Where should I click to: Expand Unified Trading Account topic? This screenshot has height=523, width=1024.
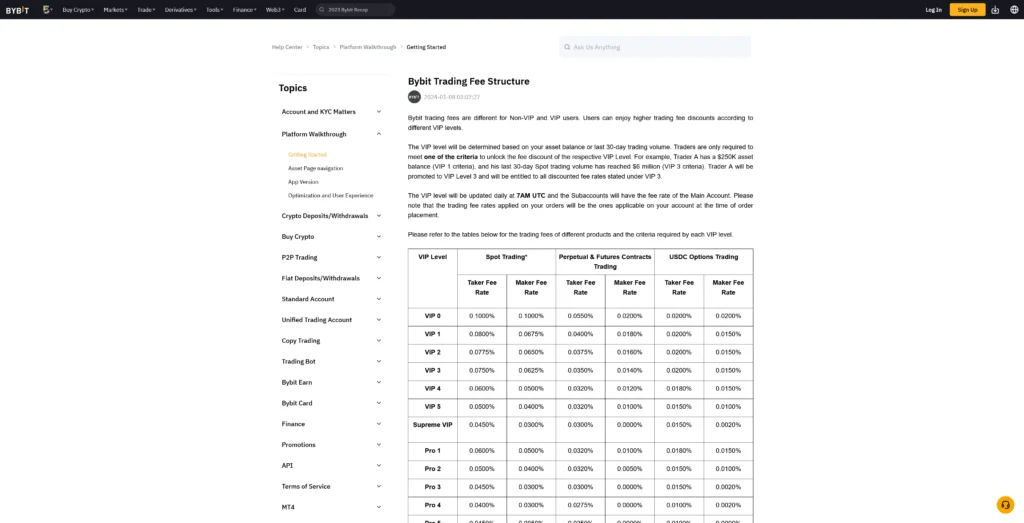(331, 320)
